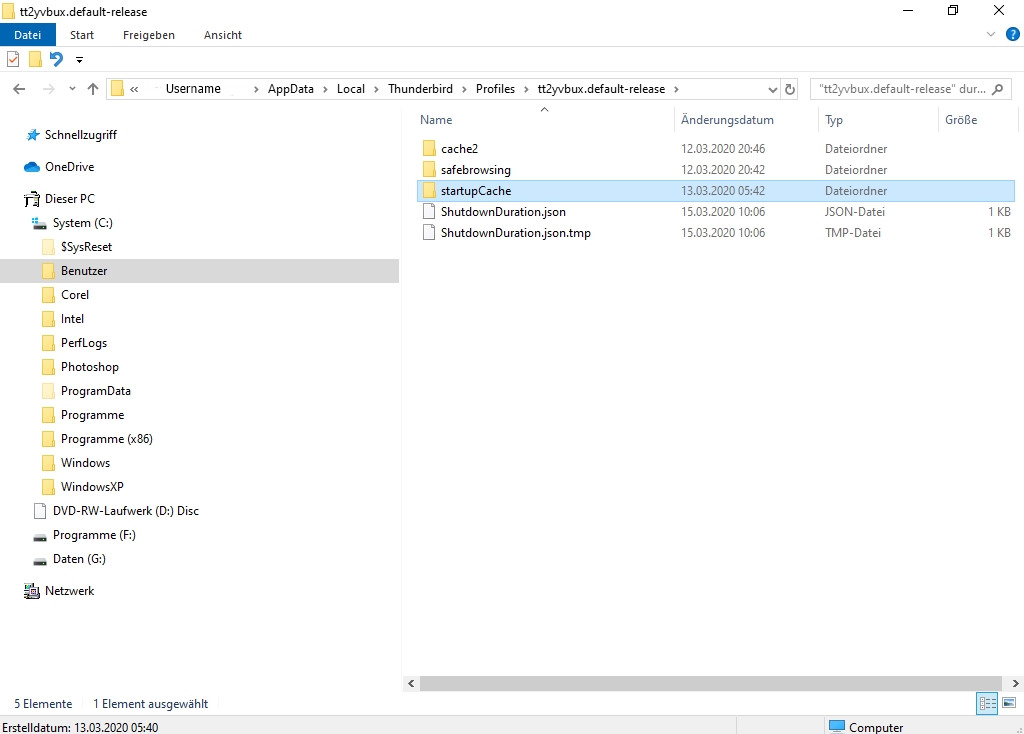The width and height of the screenshot is (1024, 734).
Task: Open the Datei menu
Action: click(x=28, y=35)
